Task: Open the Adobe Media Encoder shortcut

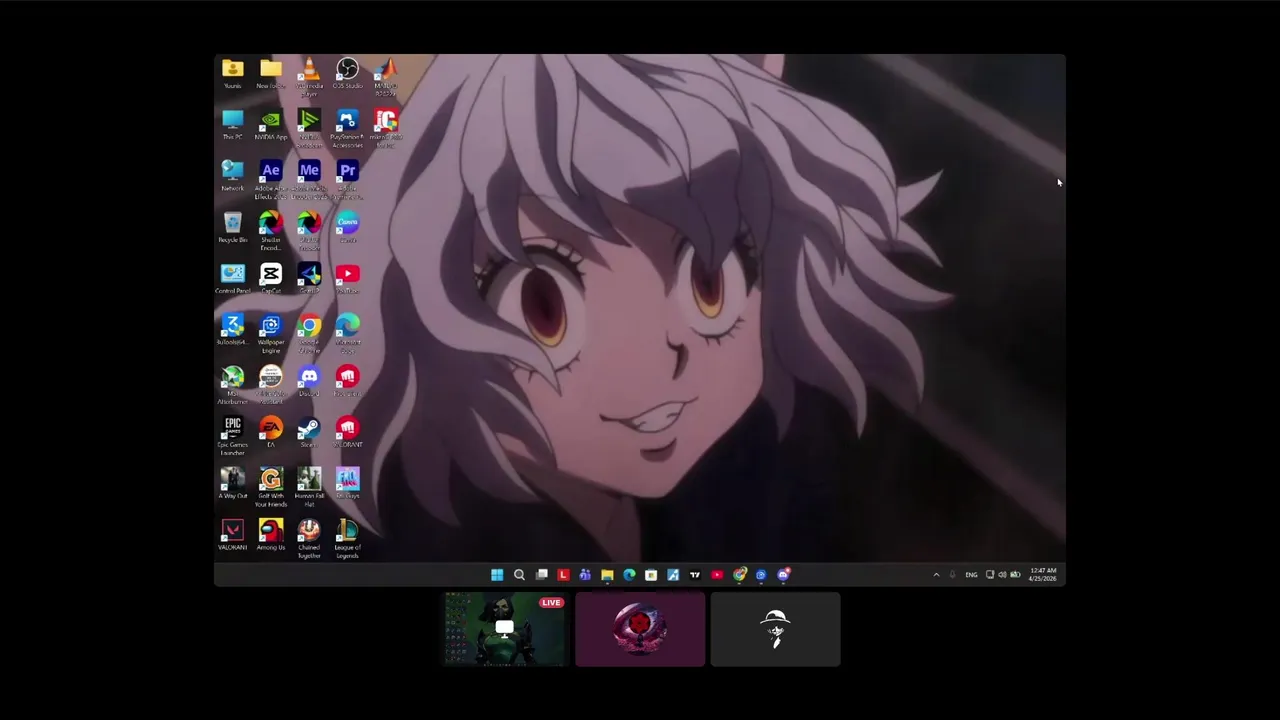Action: [309, 178]
